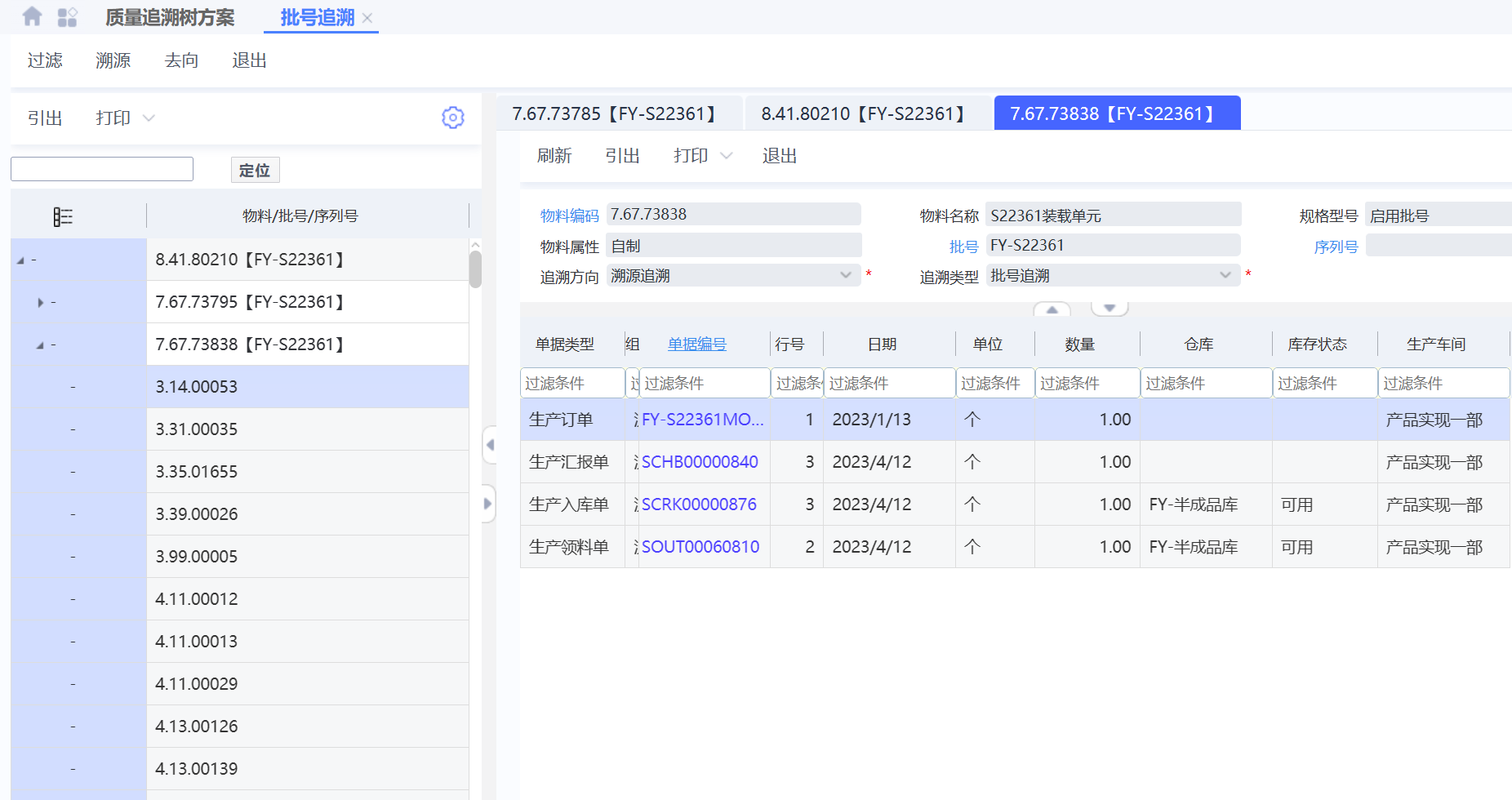Click the tree vertical scrollbar thumb

point(475,269)
